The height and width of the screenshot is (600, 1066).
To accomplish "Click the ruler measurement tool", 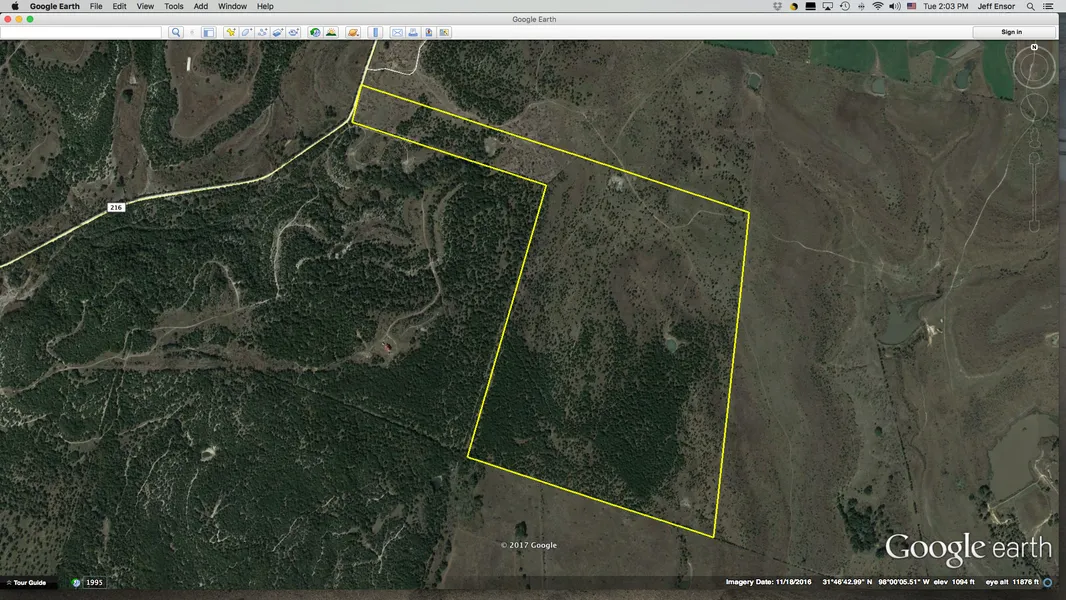I will [376, 32].
